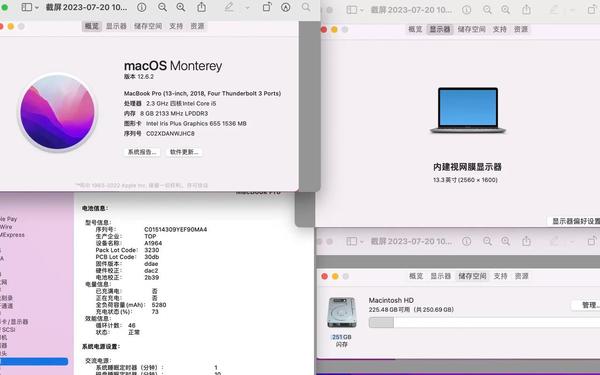Screen dimensions: 600x375
Task: Click the Macintosh HD drive icon
Action: (342, 312)
